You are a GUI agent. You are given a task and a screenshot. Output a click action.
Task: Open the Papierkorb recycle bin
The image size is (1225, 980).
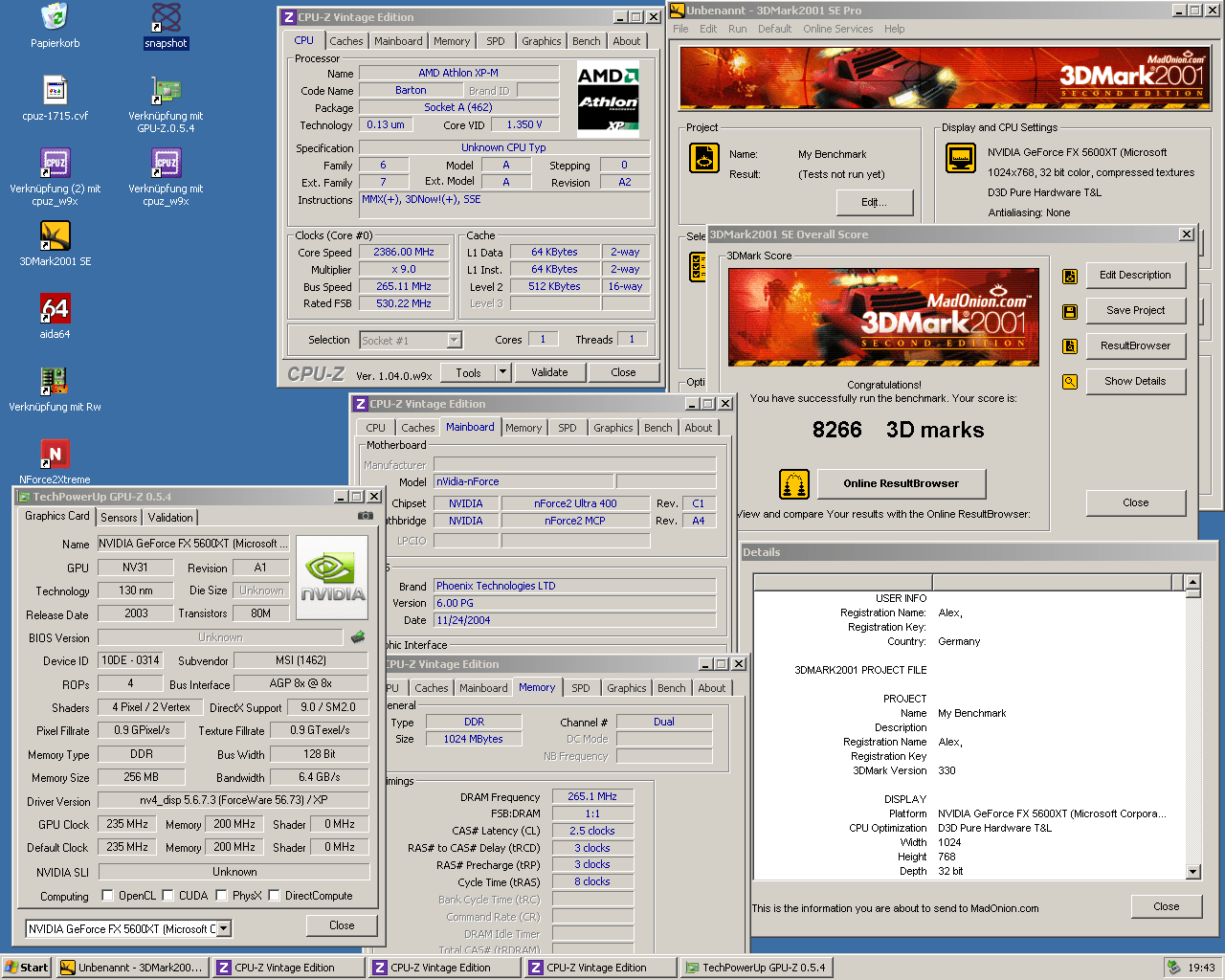pos(56,18)
